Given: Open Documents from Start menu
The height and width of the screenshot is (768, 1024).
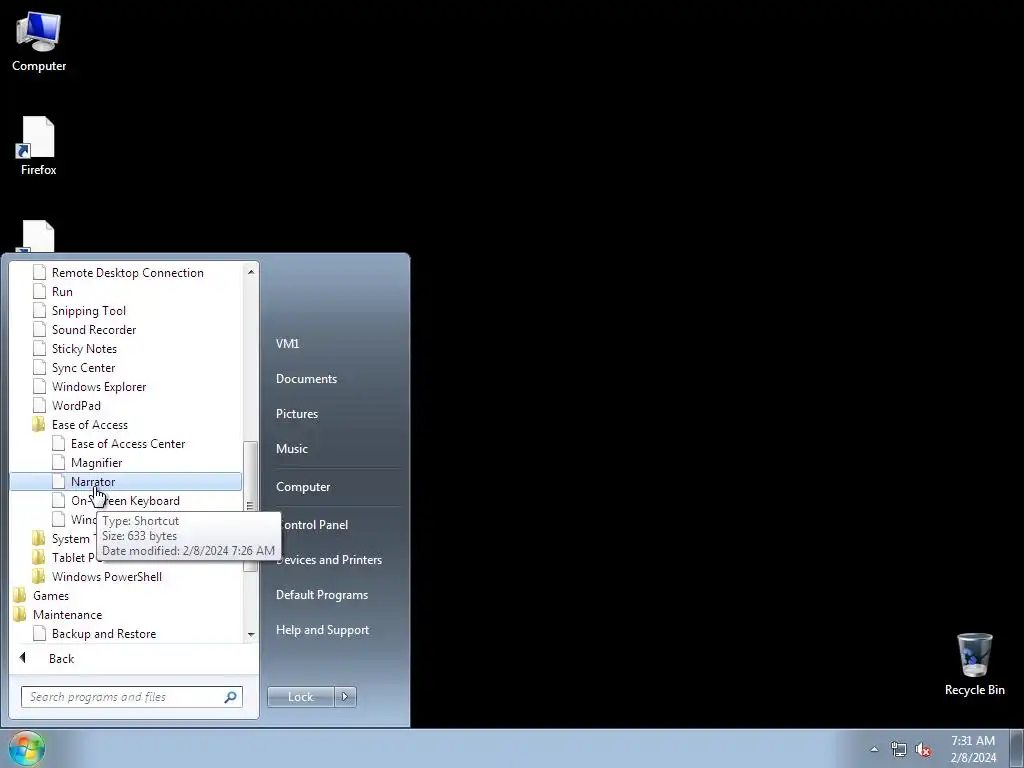Looking at the screenshot, I should coord(306,379).
